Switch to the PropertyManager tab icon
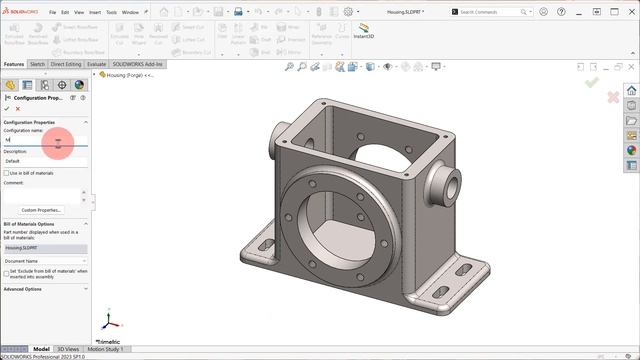This screenshot has width=640, height=360. click(x=27, y=85)
